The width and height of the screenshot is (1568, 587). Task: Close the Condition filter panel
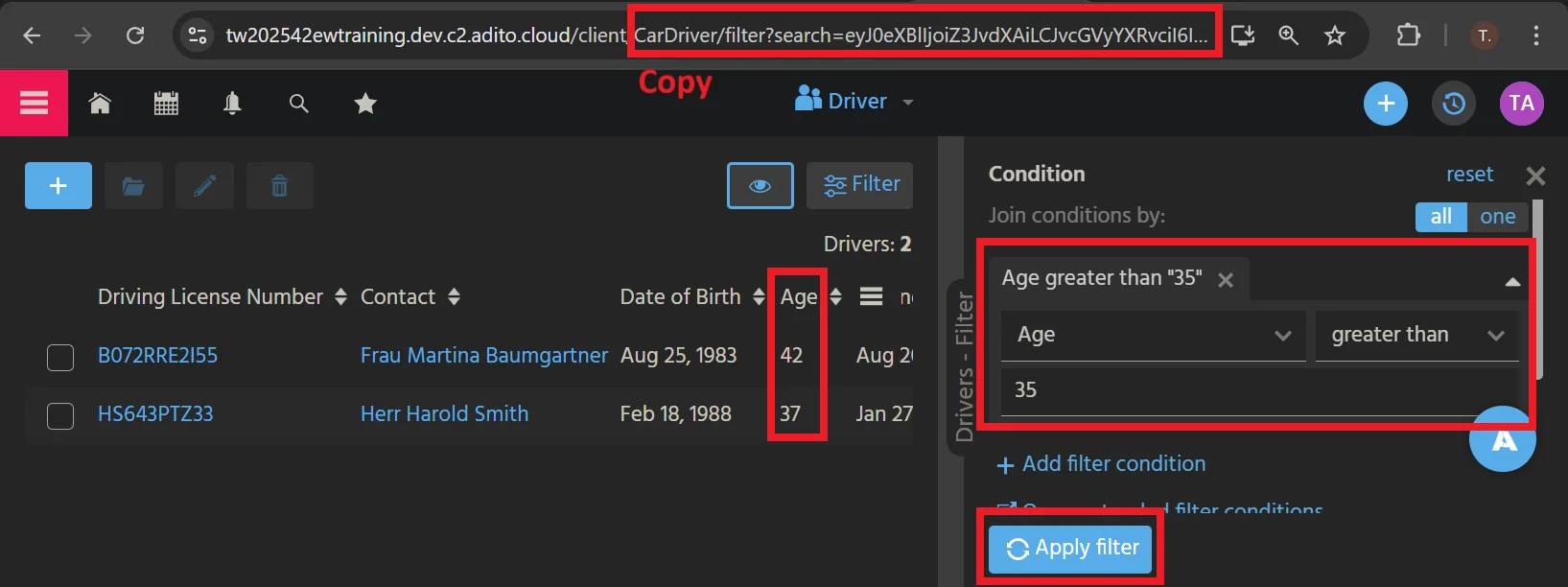coord(1535,176)
